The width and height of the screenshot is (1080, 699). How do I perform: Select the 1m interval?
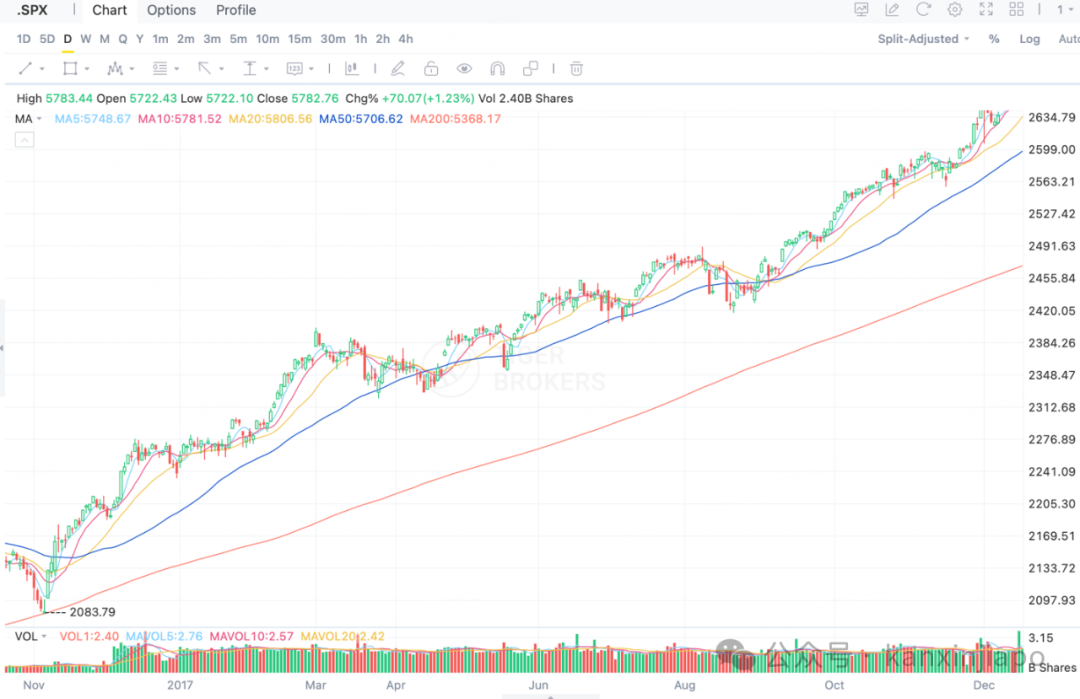160,39
